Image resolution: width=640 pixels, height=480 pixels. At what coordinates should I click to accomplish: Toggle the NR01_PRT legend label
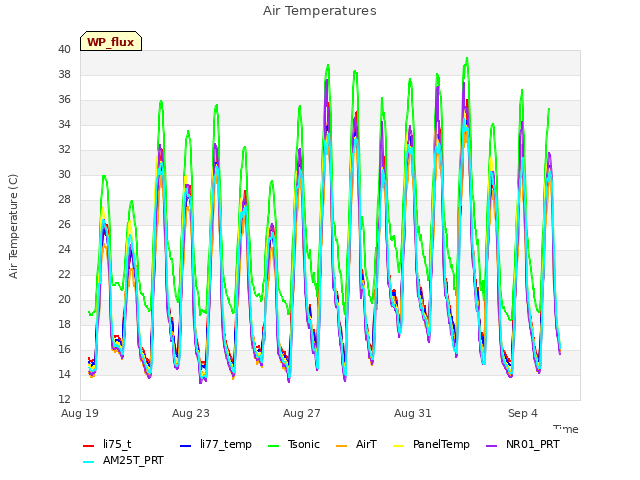tap(533, 444)
